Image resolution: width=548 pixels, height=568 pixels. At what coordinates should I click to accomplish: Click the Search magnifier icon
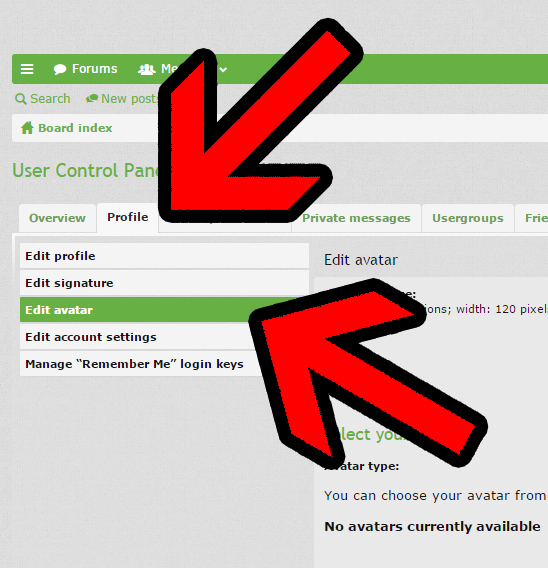pos(21,99)
